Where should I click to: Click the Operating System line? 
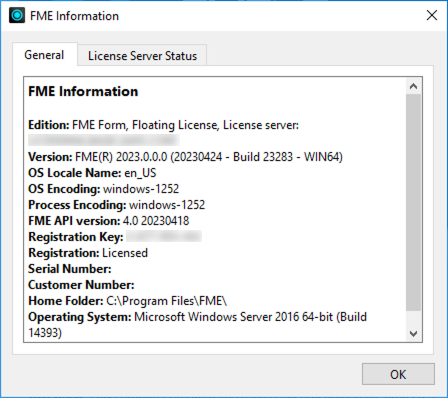click(x=198, y=324)
